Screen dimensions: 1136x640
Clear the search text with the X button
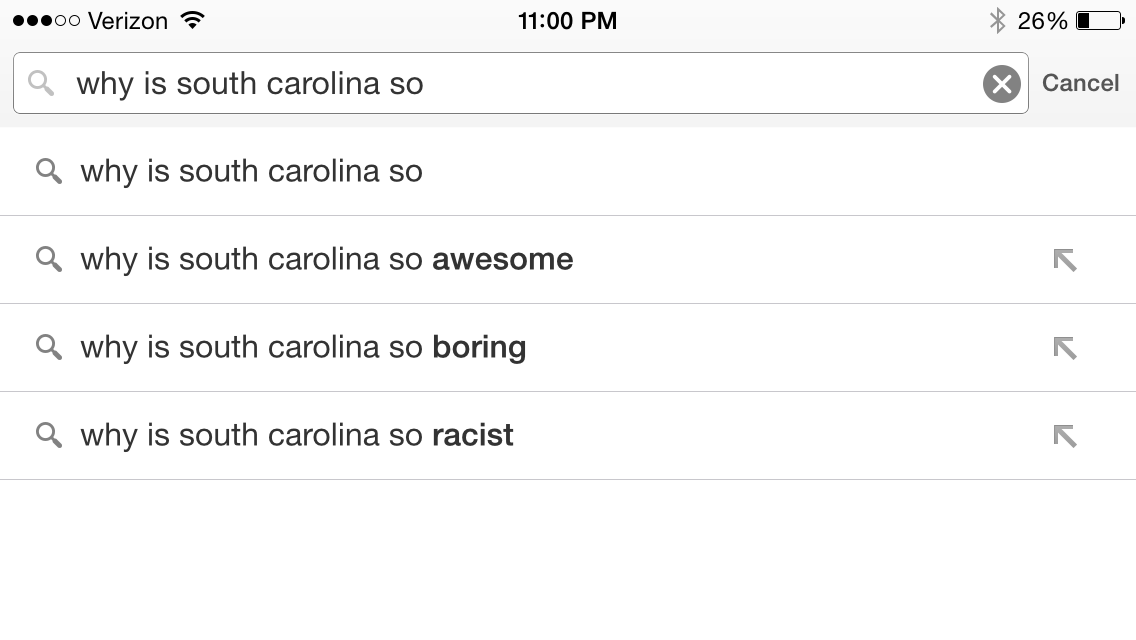[1001, 84]
